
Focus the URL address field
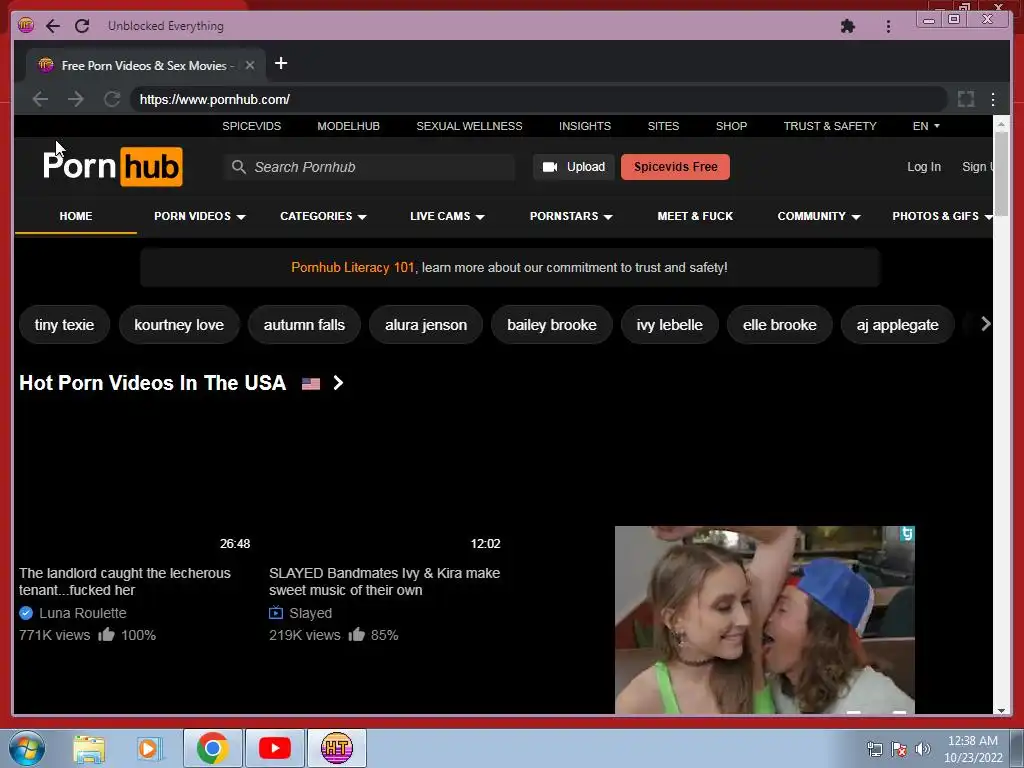pyautogui.click(x=539, y=99)
